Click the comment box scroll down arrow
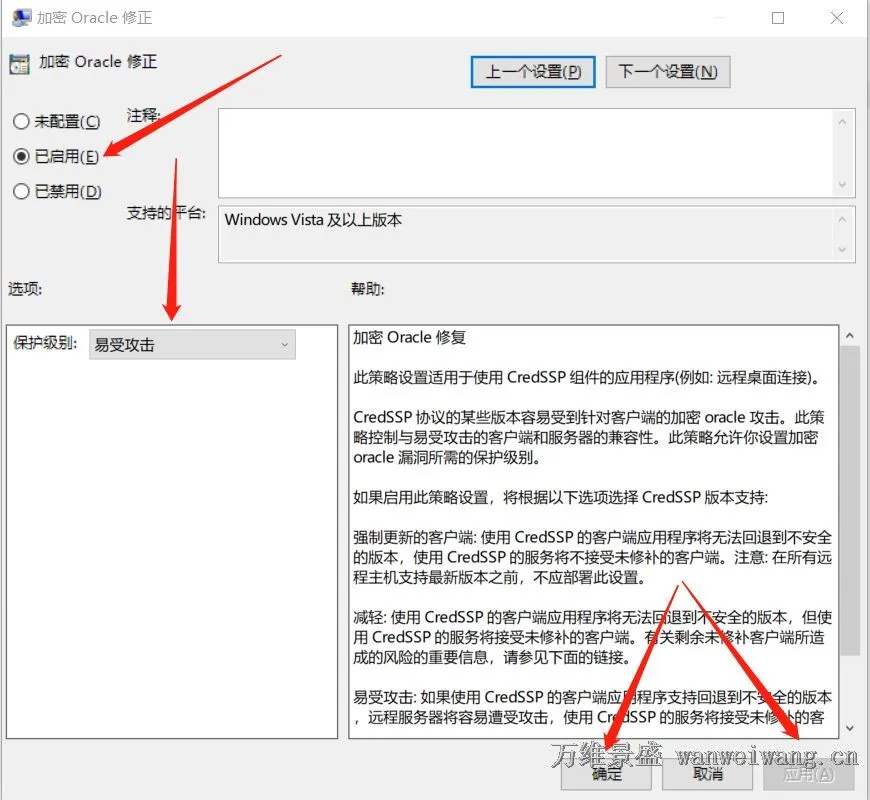Image resolution: width=870 pixels, height=800 pixels. point(842,185)
